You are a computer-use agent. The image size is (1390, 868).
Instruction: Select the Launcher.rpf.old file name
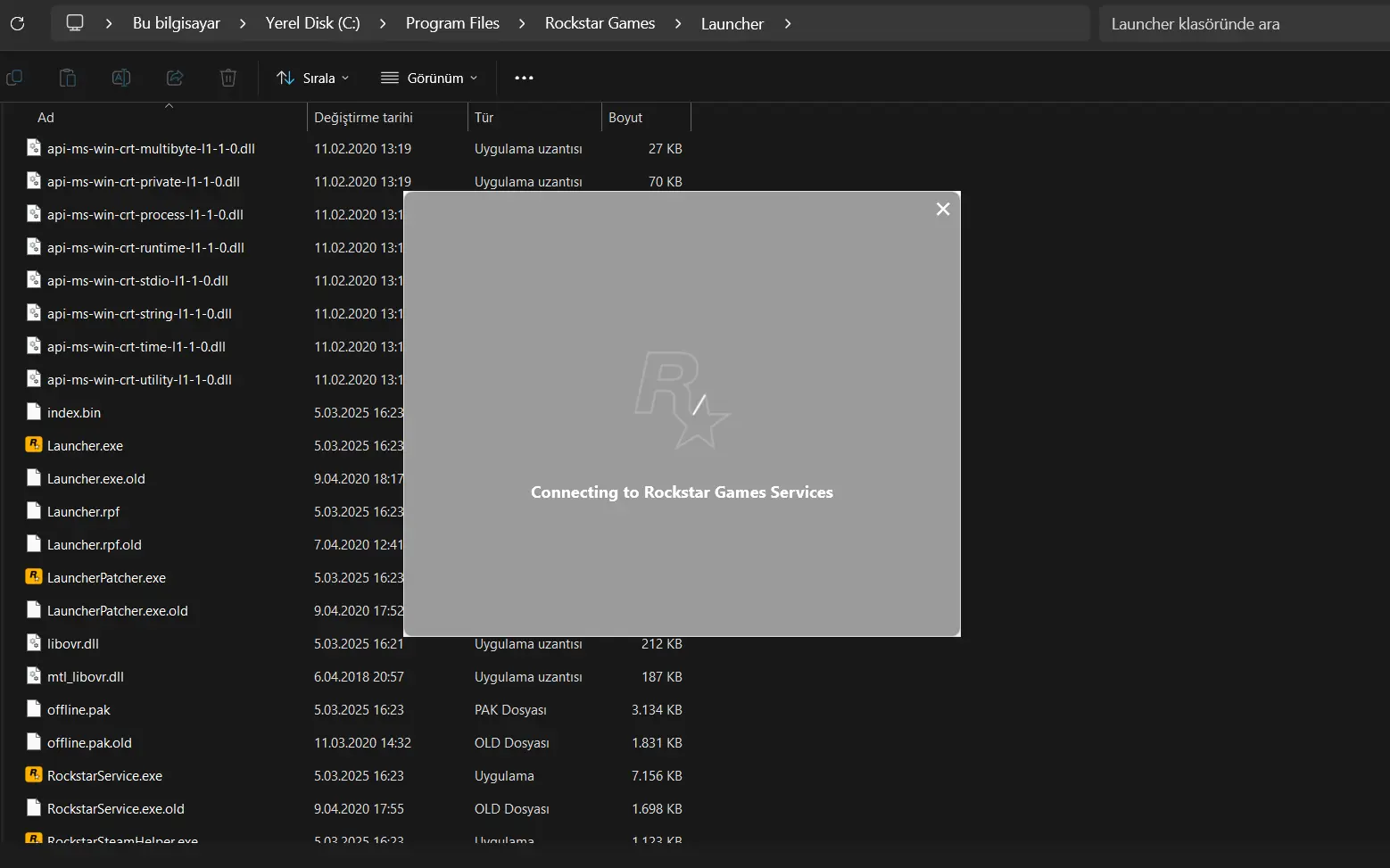click(95, 545)
